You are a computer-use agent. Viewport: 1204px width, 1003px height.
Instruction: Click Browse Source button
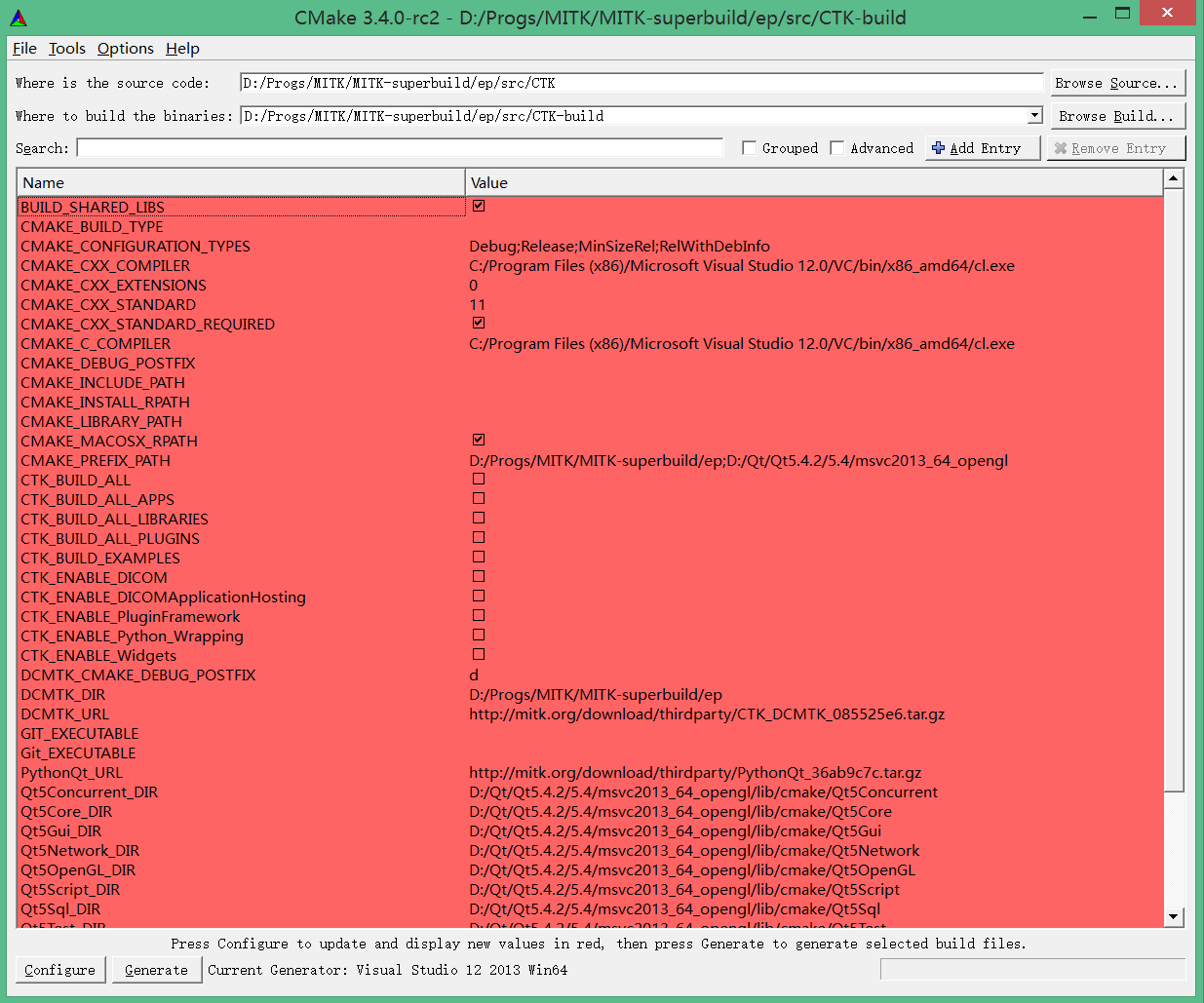pyautogui.click(x=1116, y=83)
